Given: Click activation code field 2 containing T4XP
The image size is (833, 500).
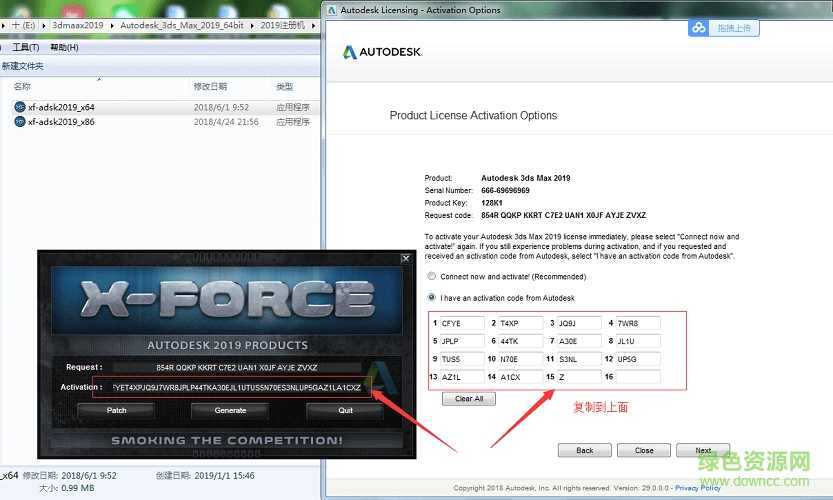Looking at the screenshot, I should click(521, 323).
